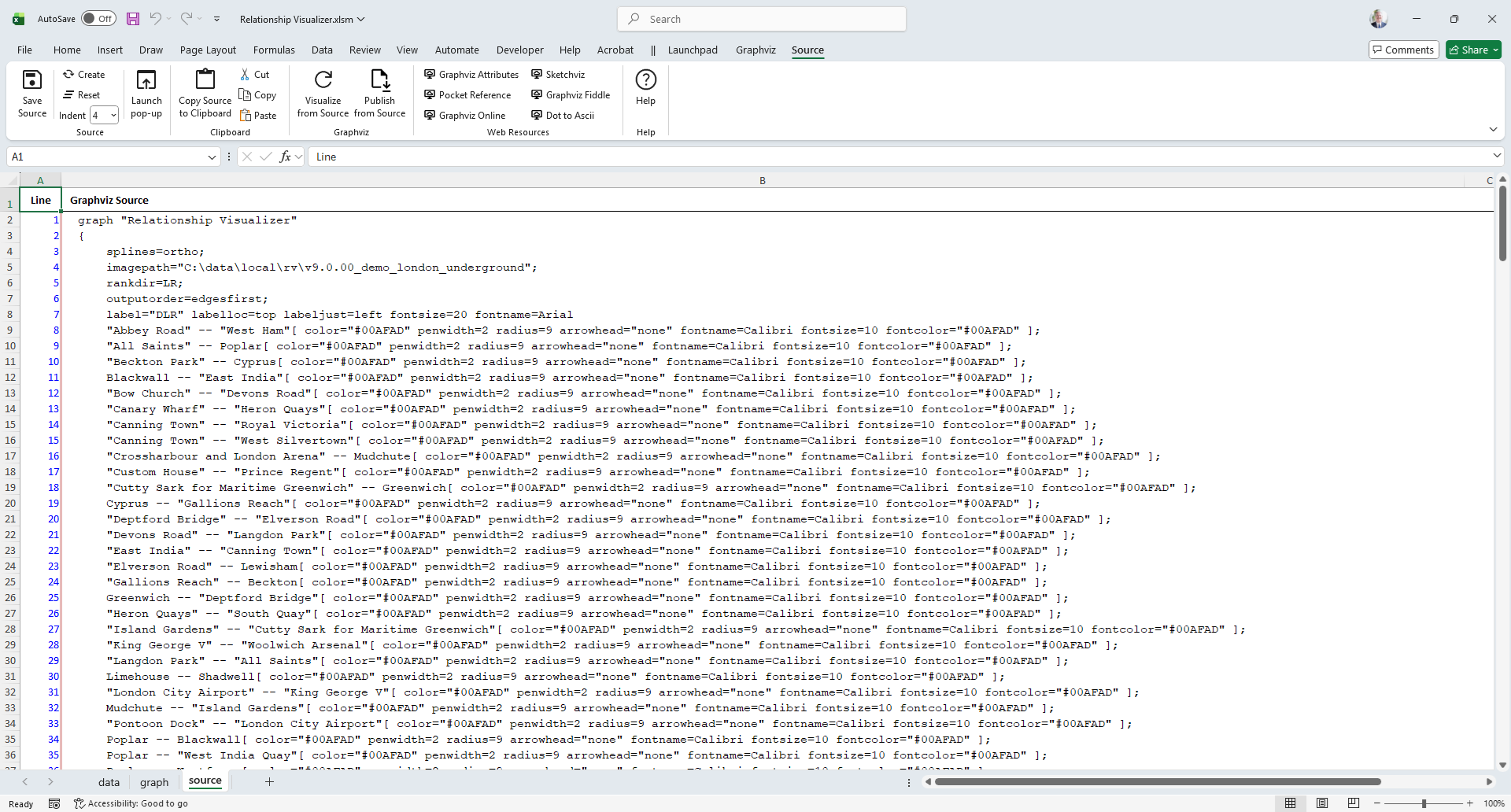The image size is (1511, 812).
Task: Switch to Page Layout view
Action: point(1322,803)
